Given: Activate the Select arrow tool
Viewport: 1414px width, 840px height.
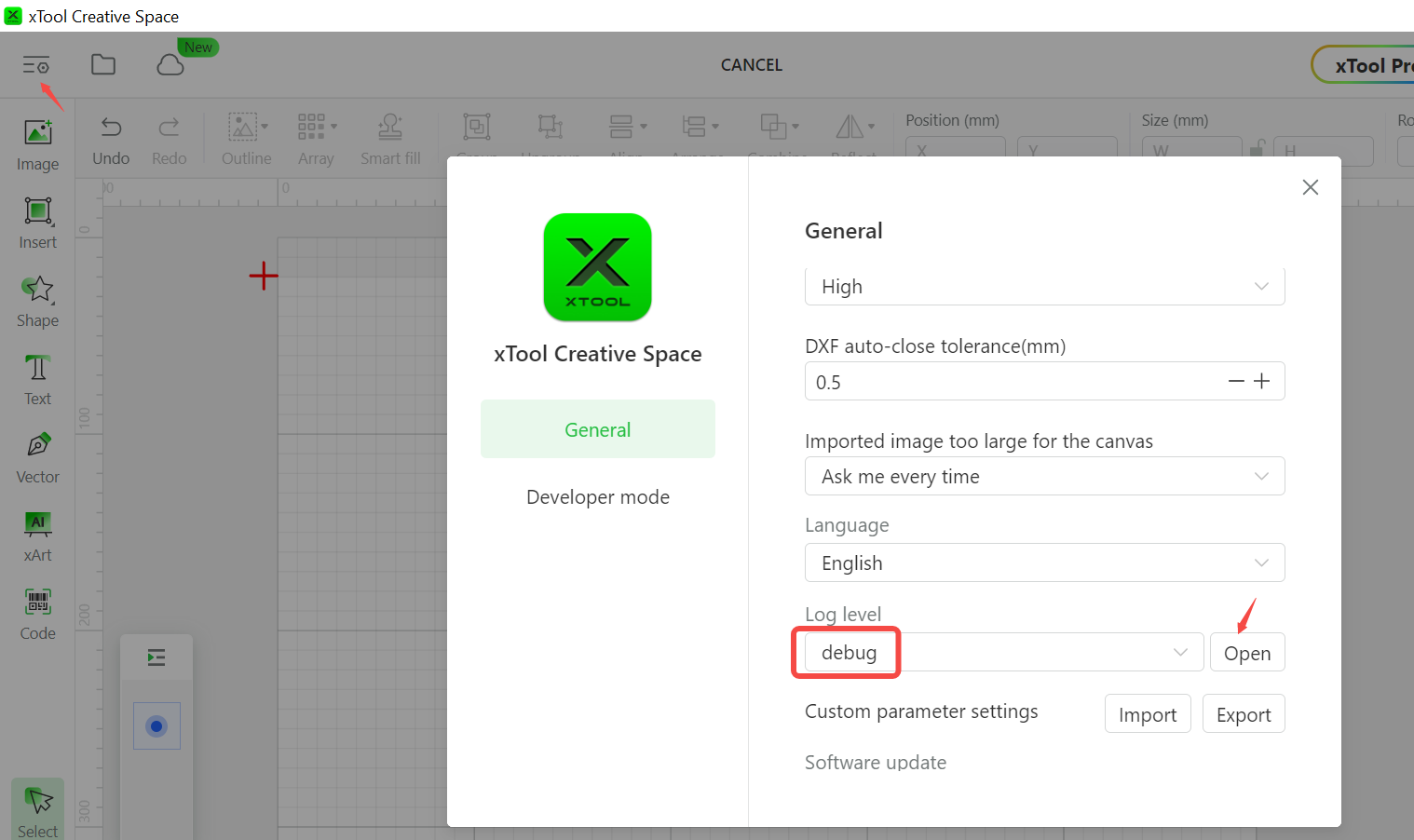Looking at the screenshot, I should pos(37,810).
